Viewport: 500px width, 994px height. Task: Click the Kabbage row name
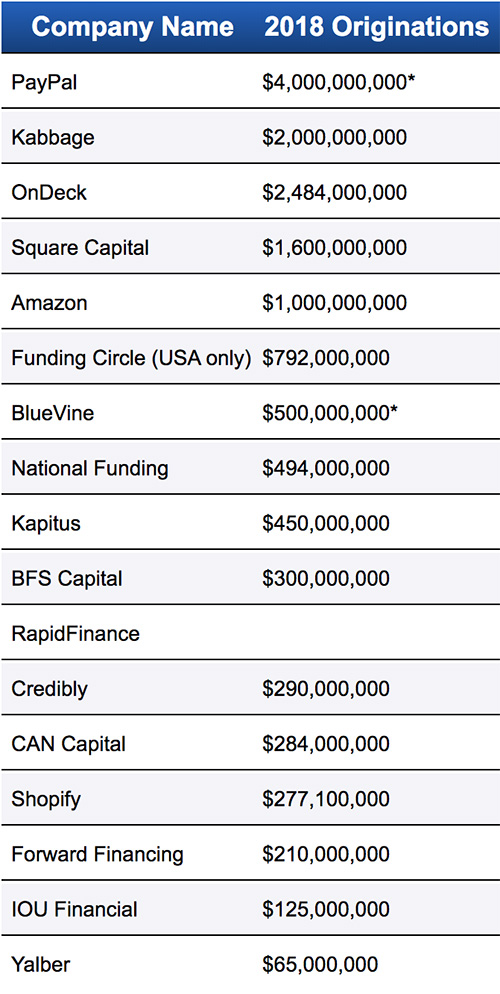53,138
